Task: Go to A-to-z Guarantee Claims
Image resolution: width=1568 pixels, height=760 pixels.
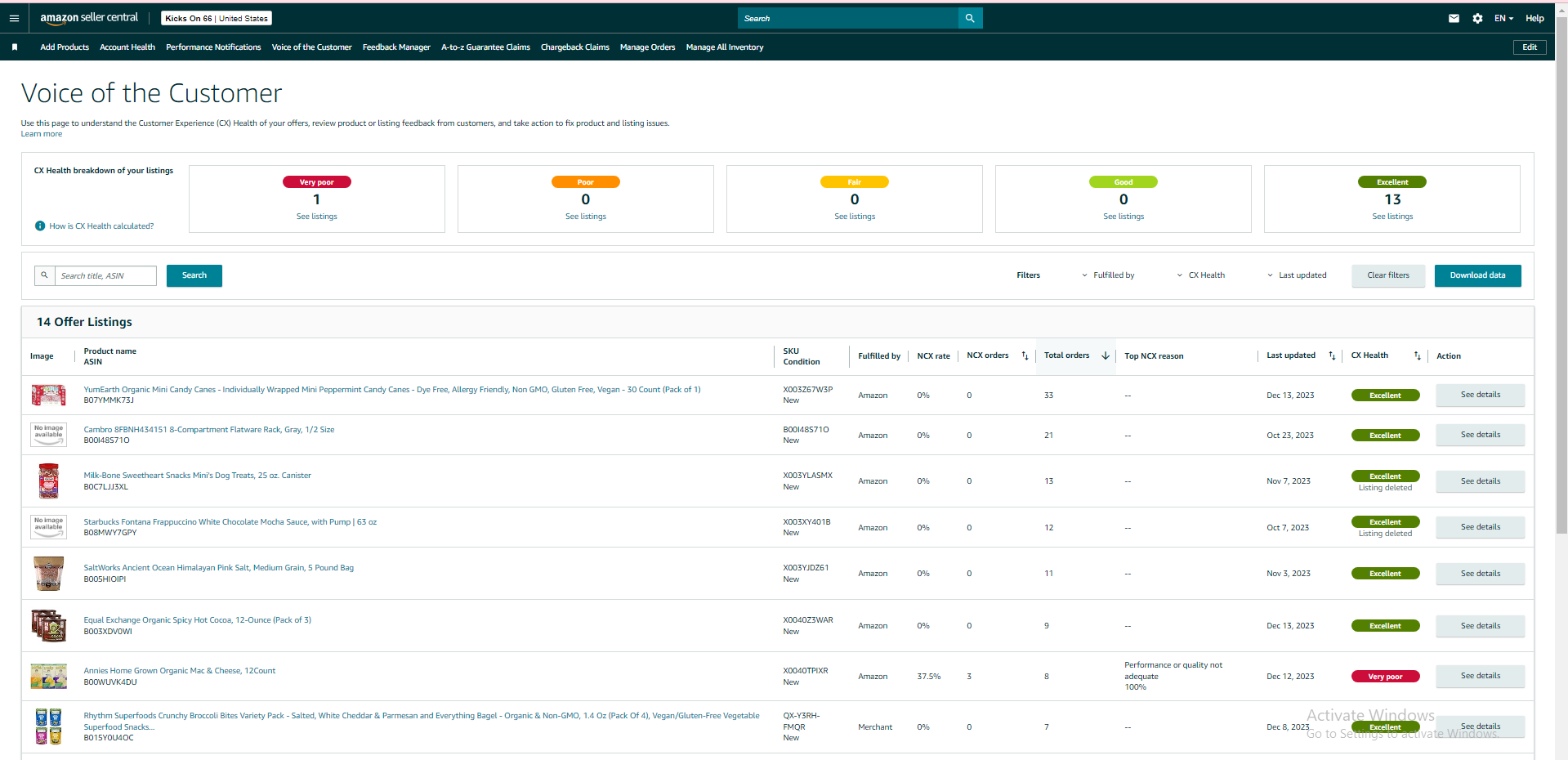Action: [x=485, y=47]
